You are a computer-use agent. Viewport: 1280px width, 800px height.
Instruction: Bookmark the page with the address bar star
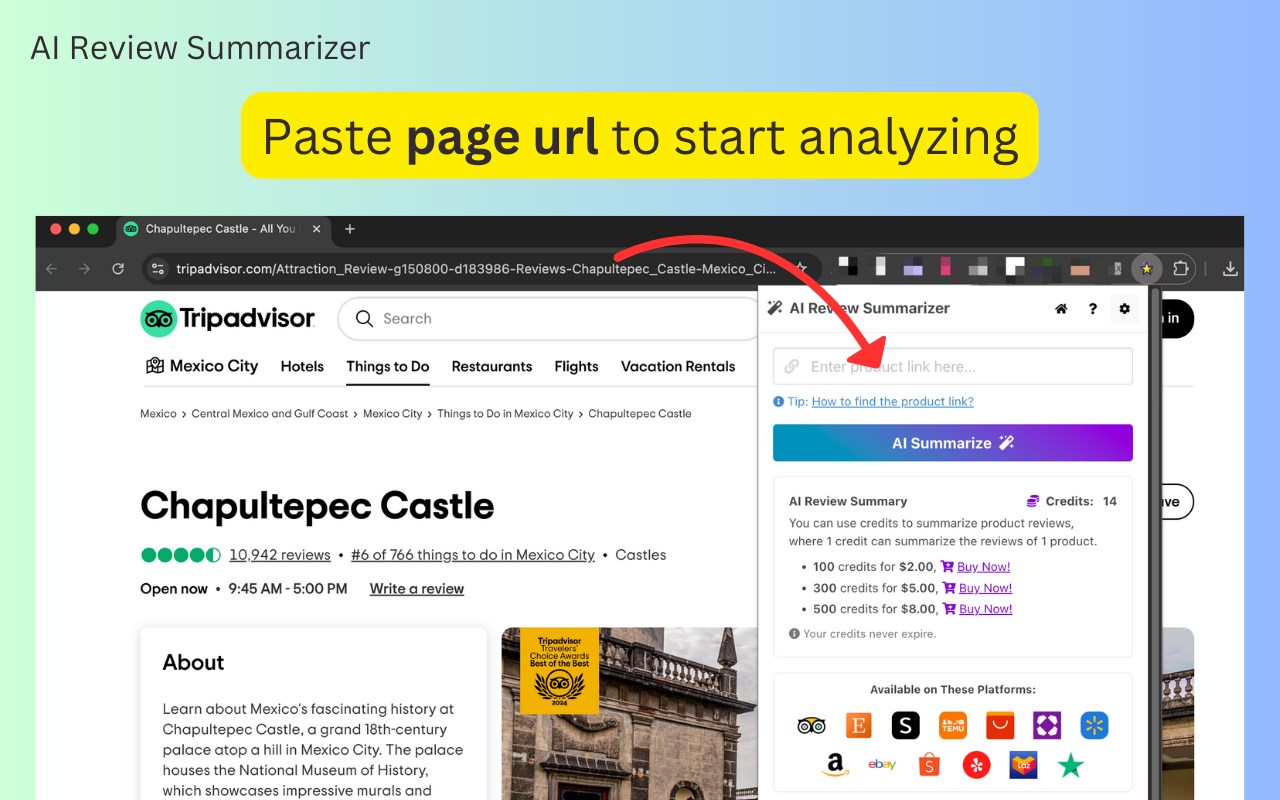coord(800,269)
